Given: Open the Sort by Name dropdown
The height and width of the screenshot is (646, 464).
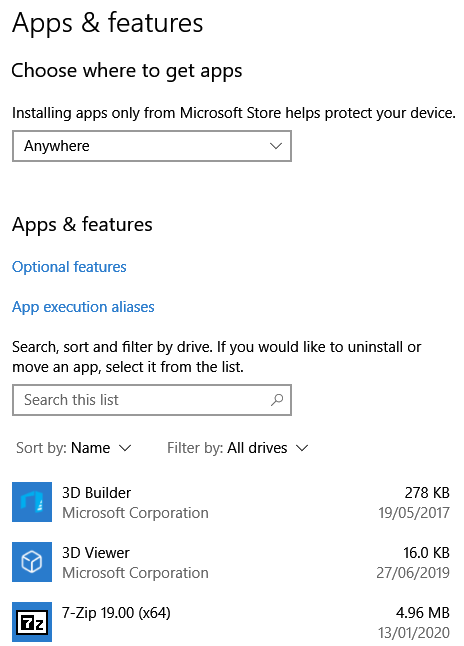Looking at the screenshot, I should [x=73, y=448].
